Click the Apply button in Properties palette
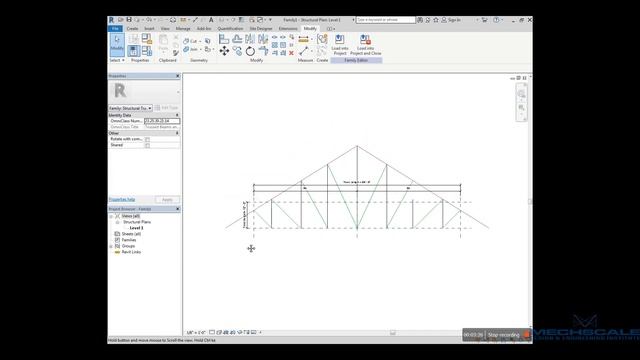This screenshot has width=640, height=360. (x=167, y=200)
